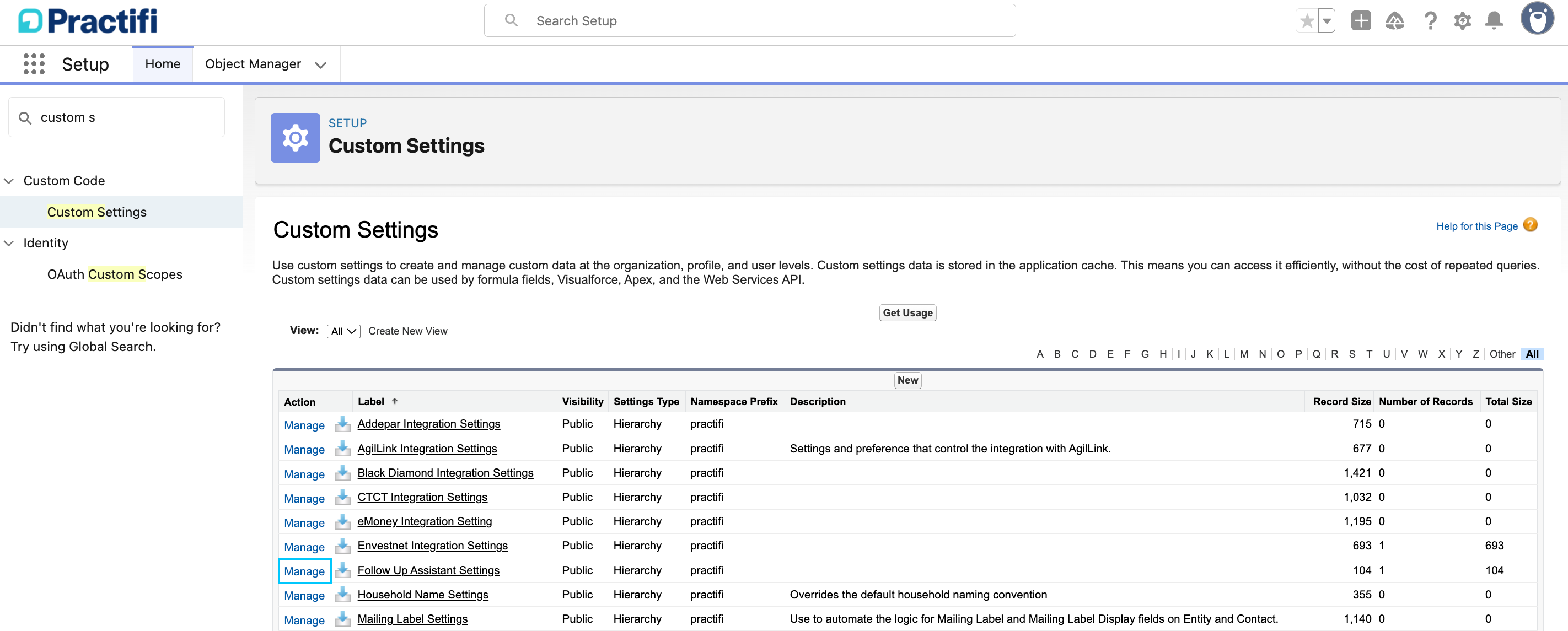Click the Get Usage button
This screenshot has height=631, width=1568.
pos(907,313)
